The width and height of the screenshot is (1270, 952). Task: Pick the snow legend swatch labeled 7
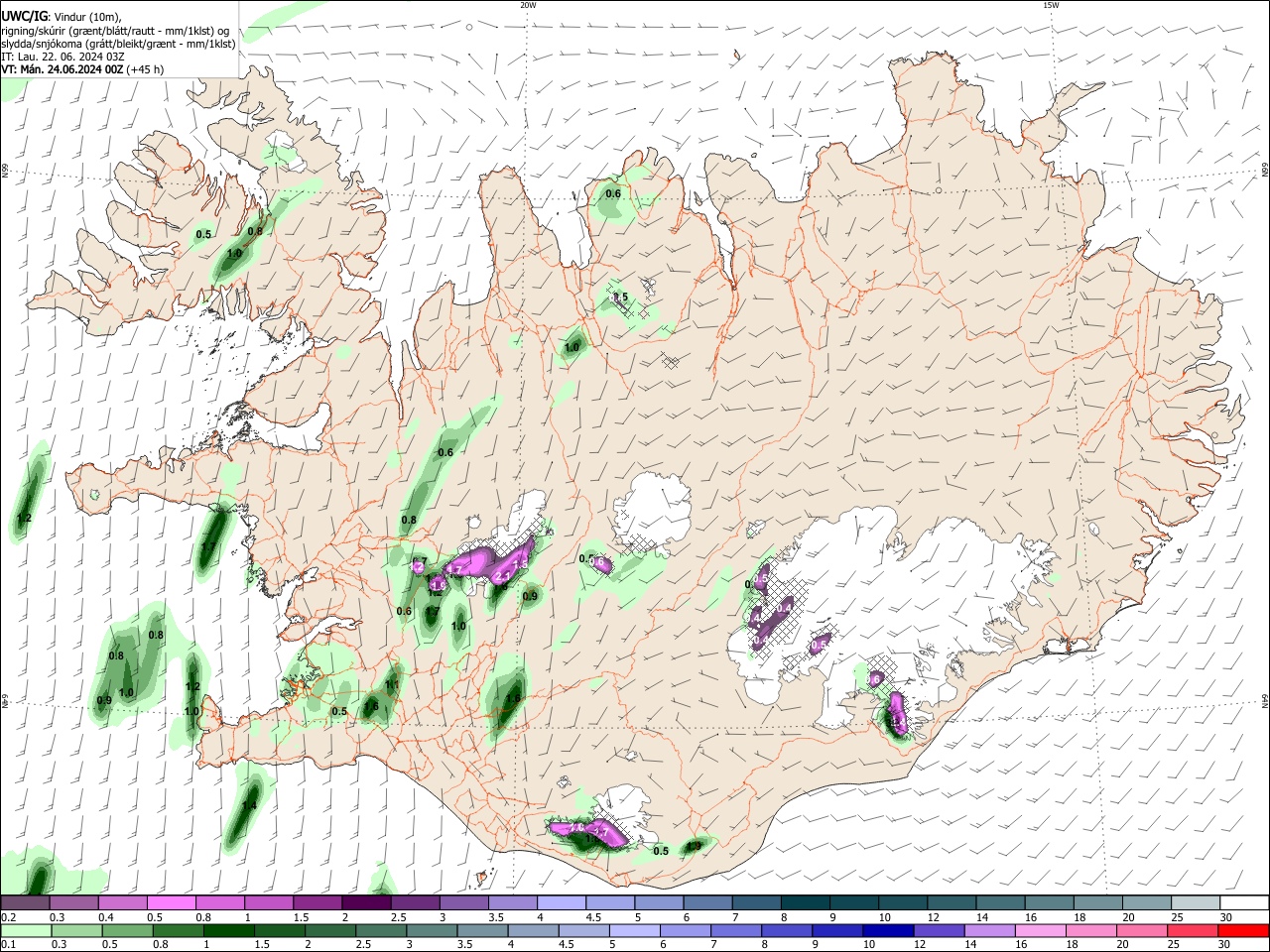(x=757, y=903)
